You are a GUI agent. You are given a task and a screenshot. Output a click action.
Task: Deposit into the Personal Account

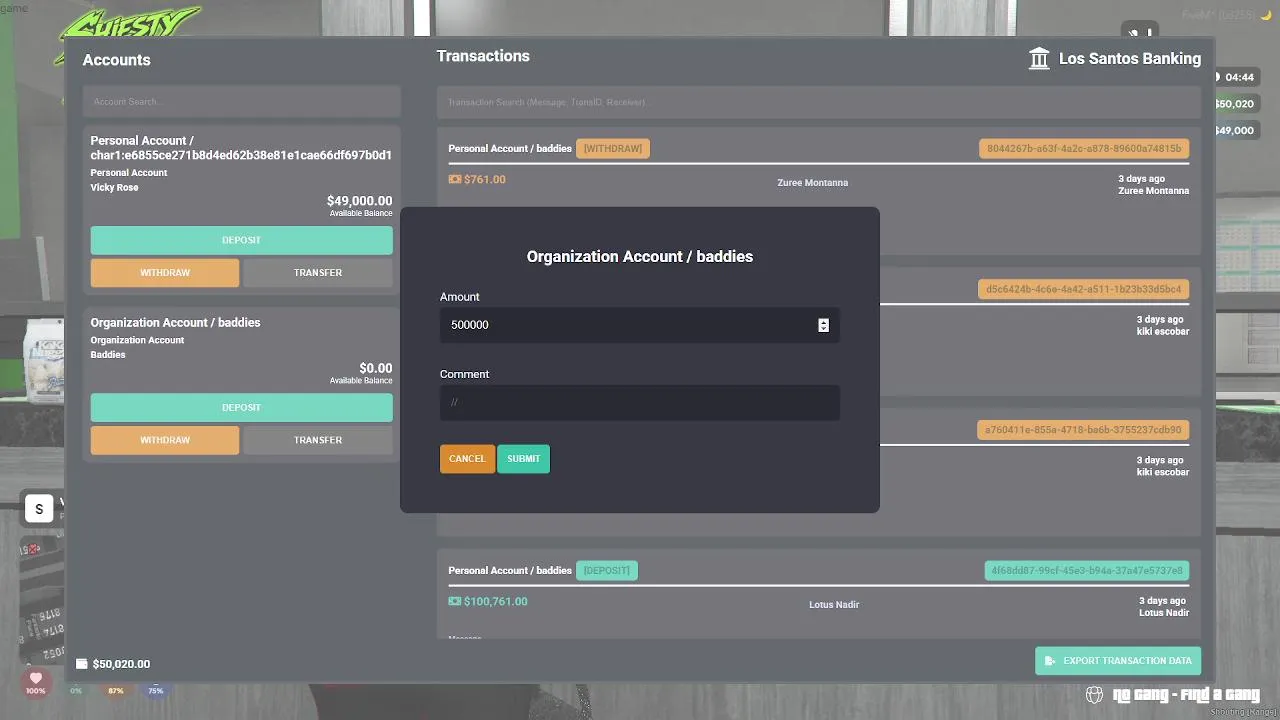click(x=241, y=240)
